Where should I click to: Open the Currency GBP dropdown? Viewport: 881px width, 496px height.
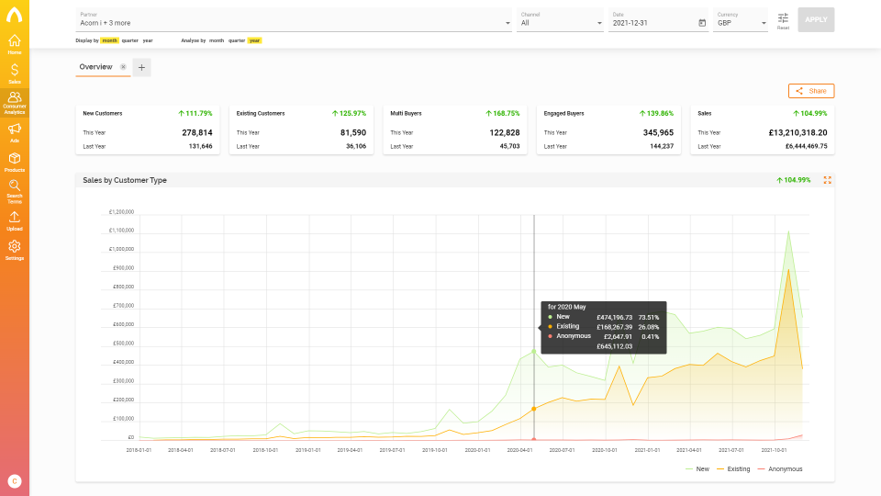click(741, 22)
